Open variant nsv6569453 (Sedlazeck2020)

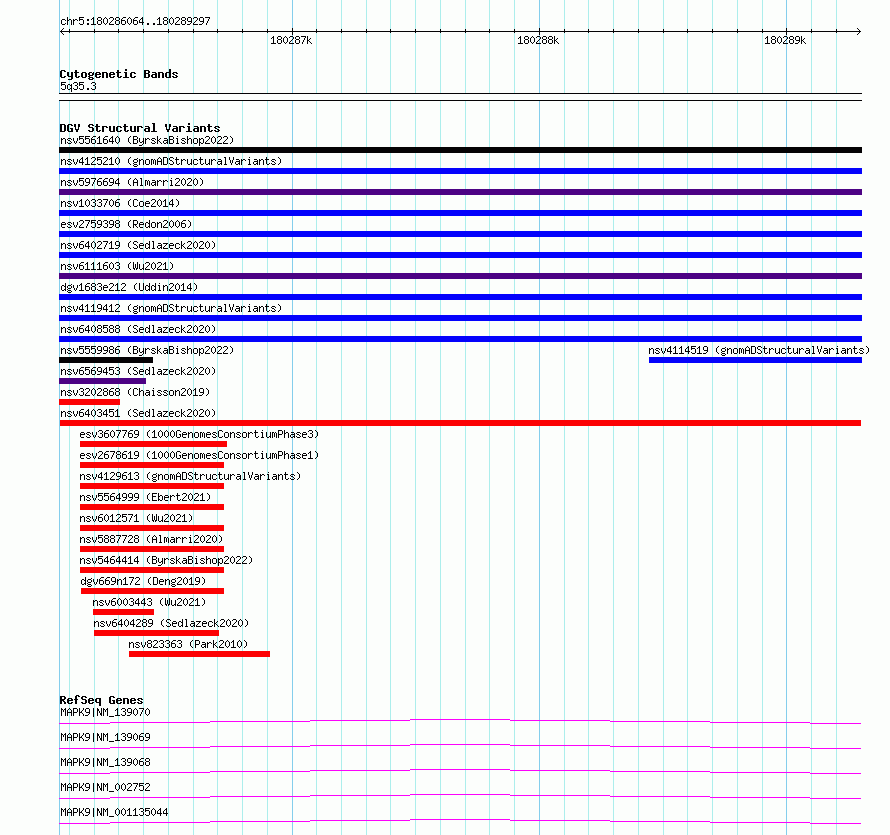(138, 371)
